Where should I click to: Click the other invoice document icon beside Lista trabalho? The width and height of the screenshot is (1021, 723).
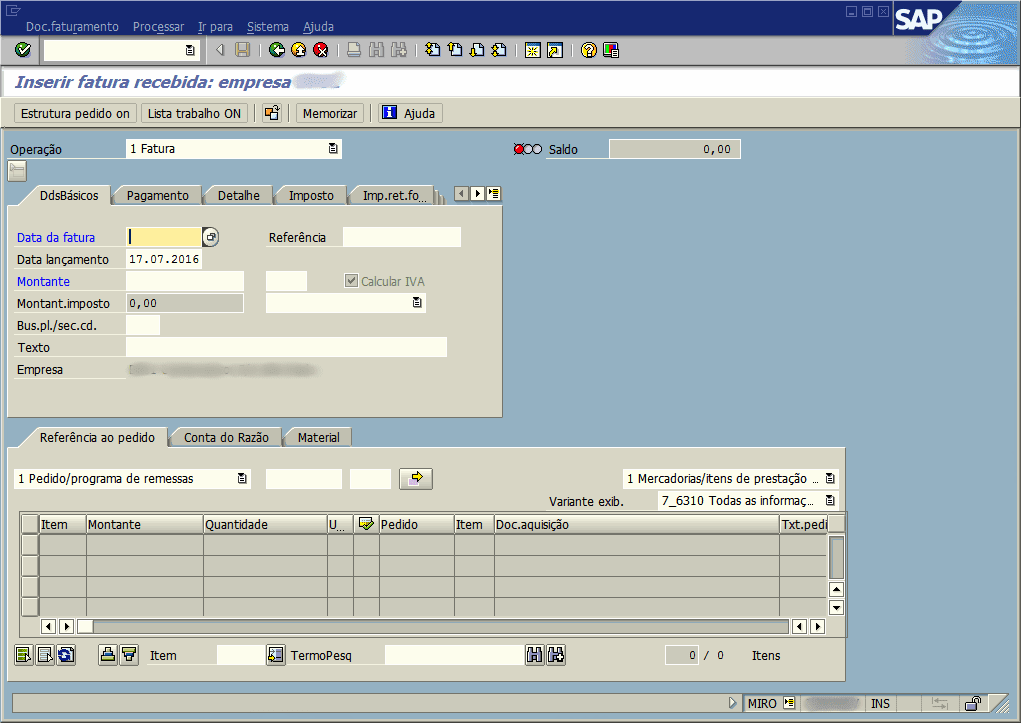pyautogui.click(x=272, y=113)
